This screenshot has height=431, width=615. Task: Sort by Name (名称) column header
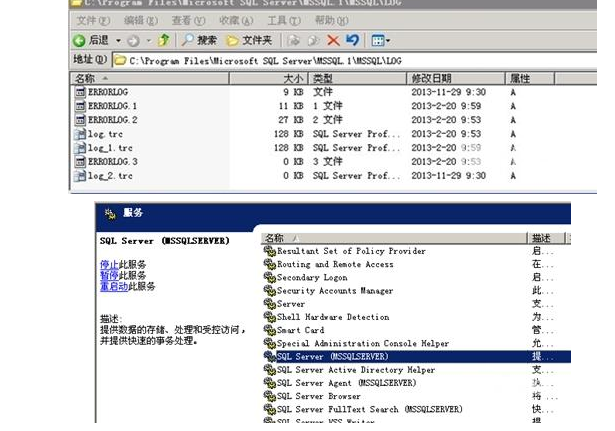tap(149, 78)
